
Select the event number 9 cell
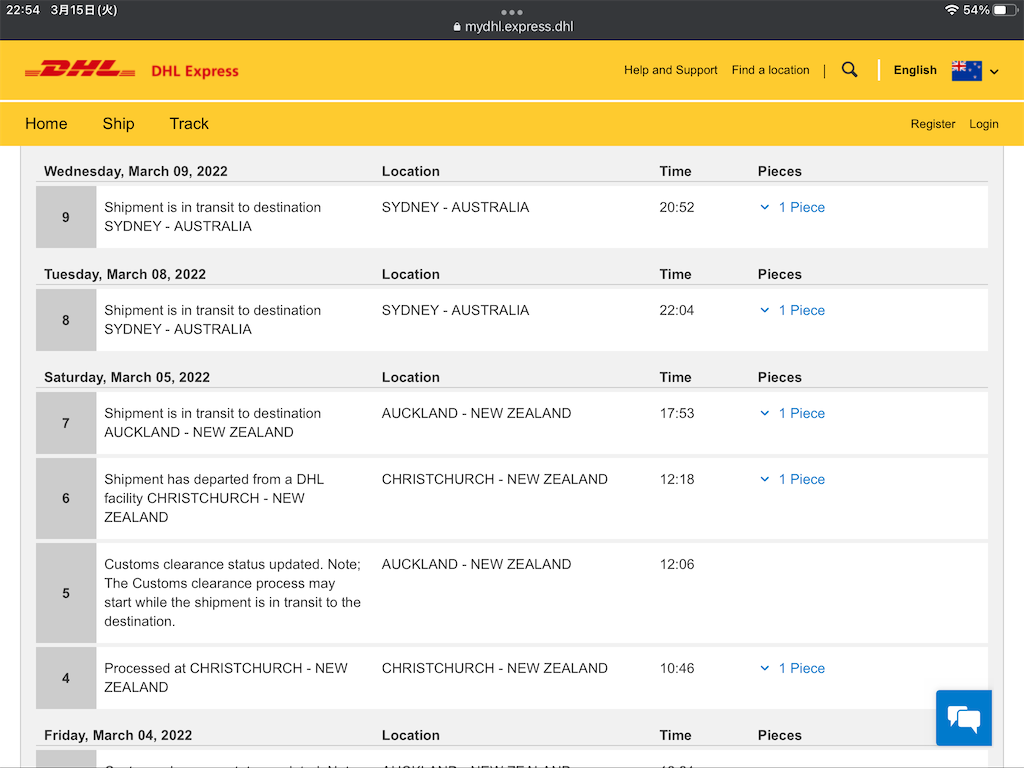(x=66, y=217)
